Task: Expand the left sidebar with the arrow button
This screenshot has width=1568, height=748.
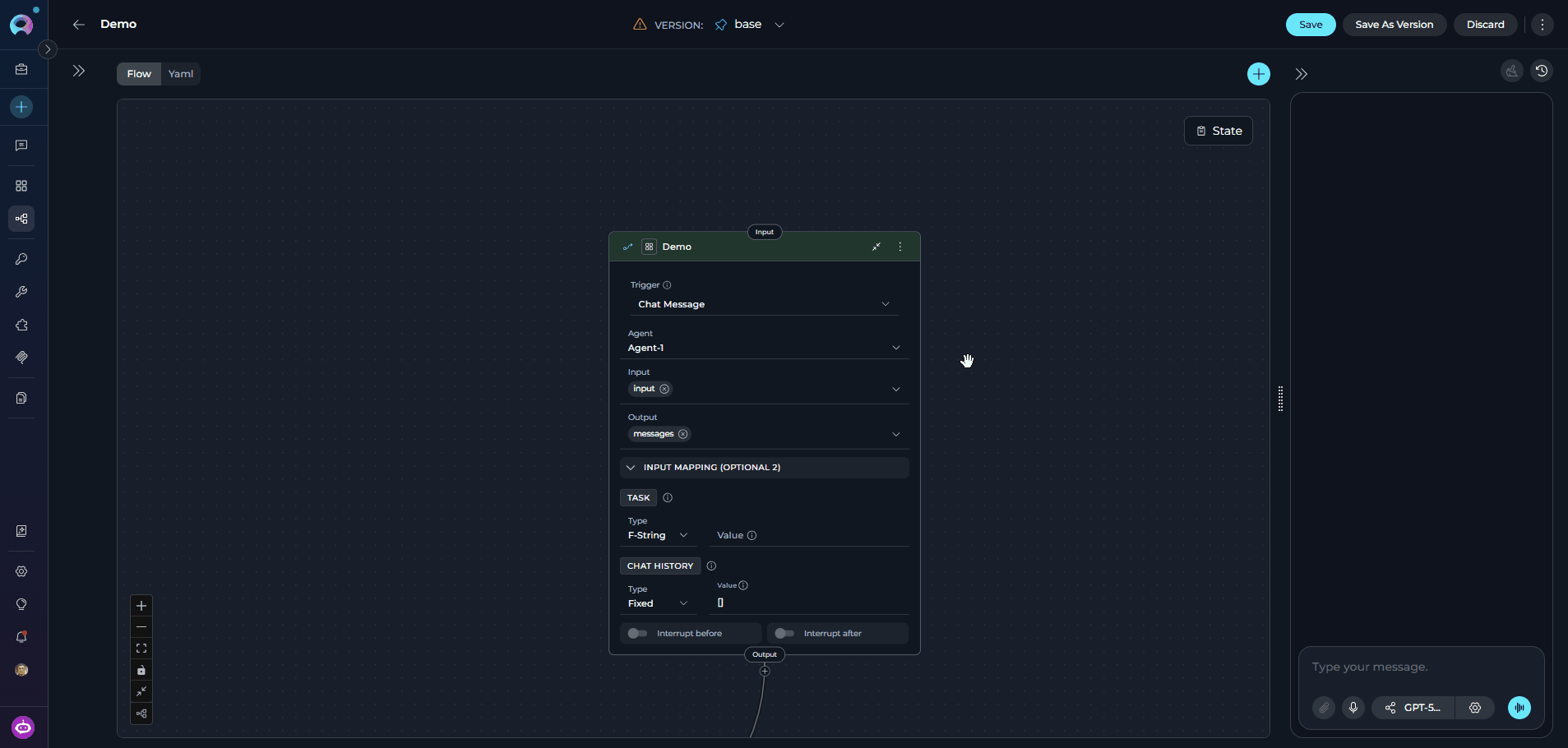Action: tap(48, 49)
